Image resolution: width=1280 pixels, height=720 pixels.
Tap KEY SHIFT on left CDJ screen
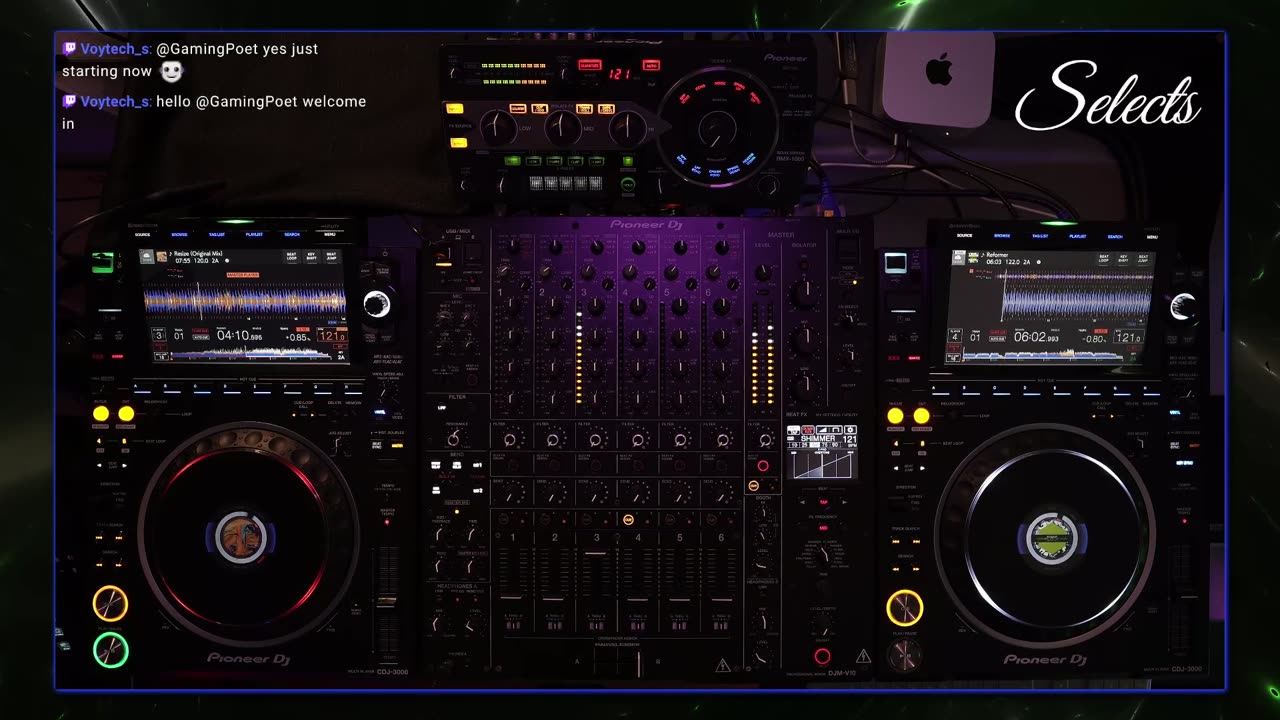pyautogui.click(x=310, y=257)
